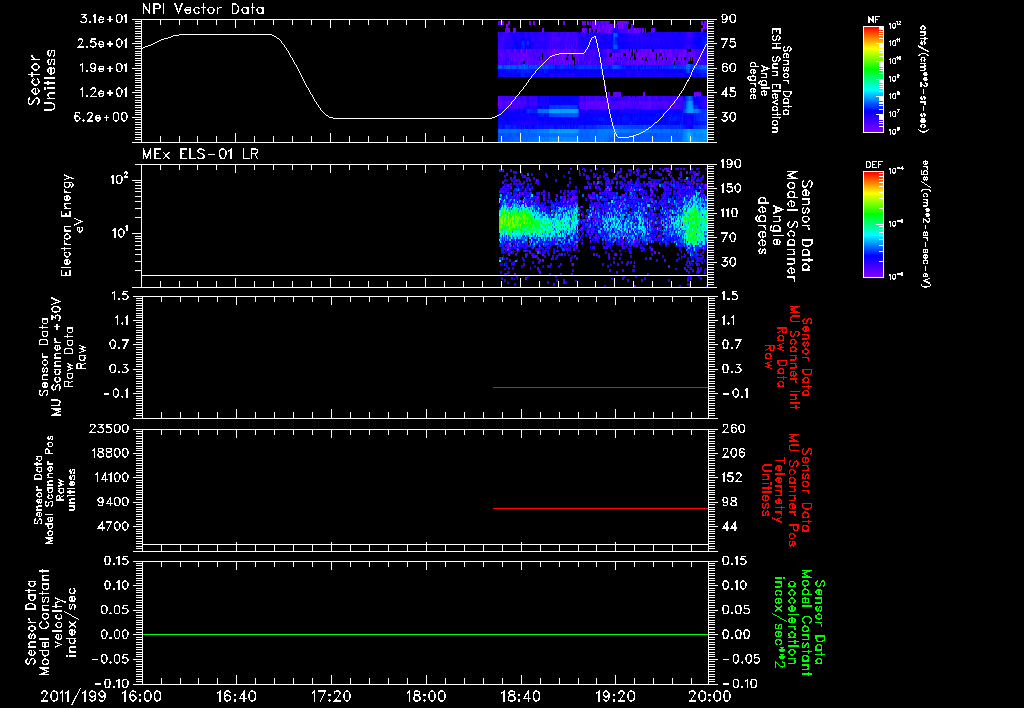The height and width of the screenshot is (708, 1024).
Task: Select the '2.5e+01' sector axis value
Action: click(104, 43)
